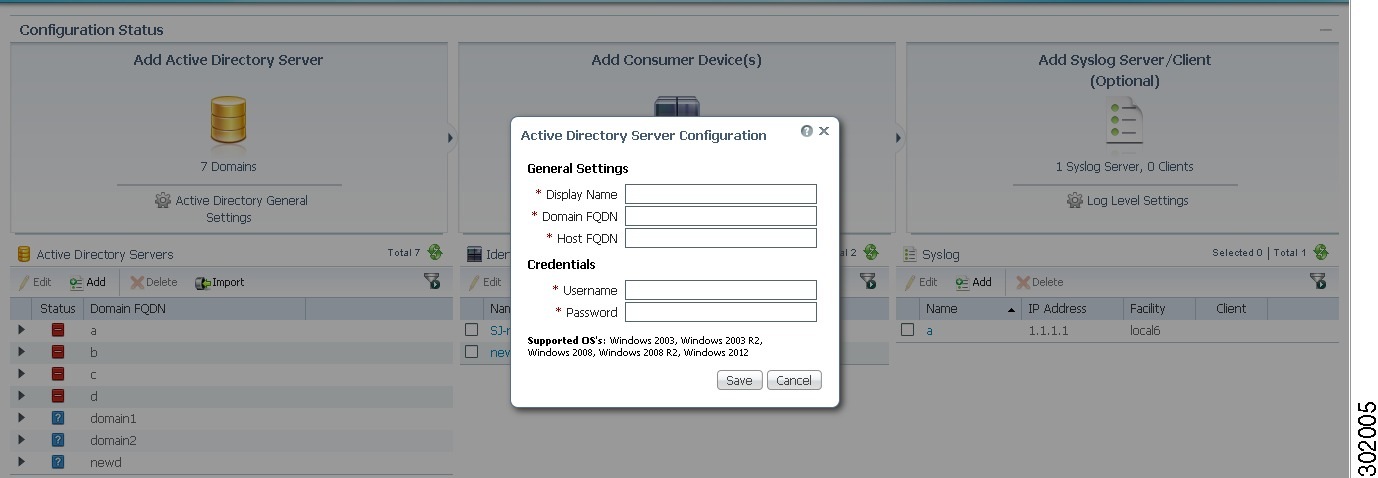Click the Display Name field
The width and height of the screenshot is (1378, 478).
(x=721, y=194)
